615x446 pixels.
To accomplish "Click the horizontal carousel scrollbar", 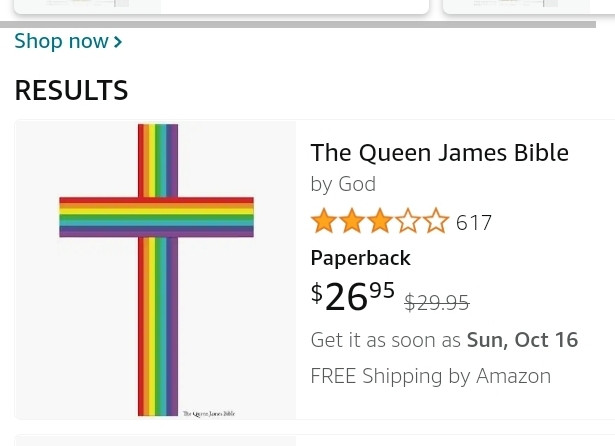I will (x=298, y=24).
